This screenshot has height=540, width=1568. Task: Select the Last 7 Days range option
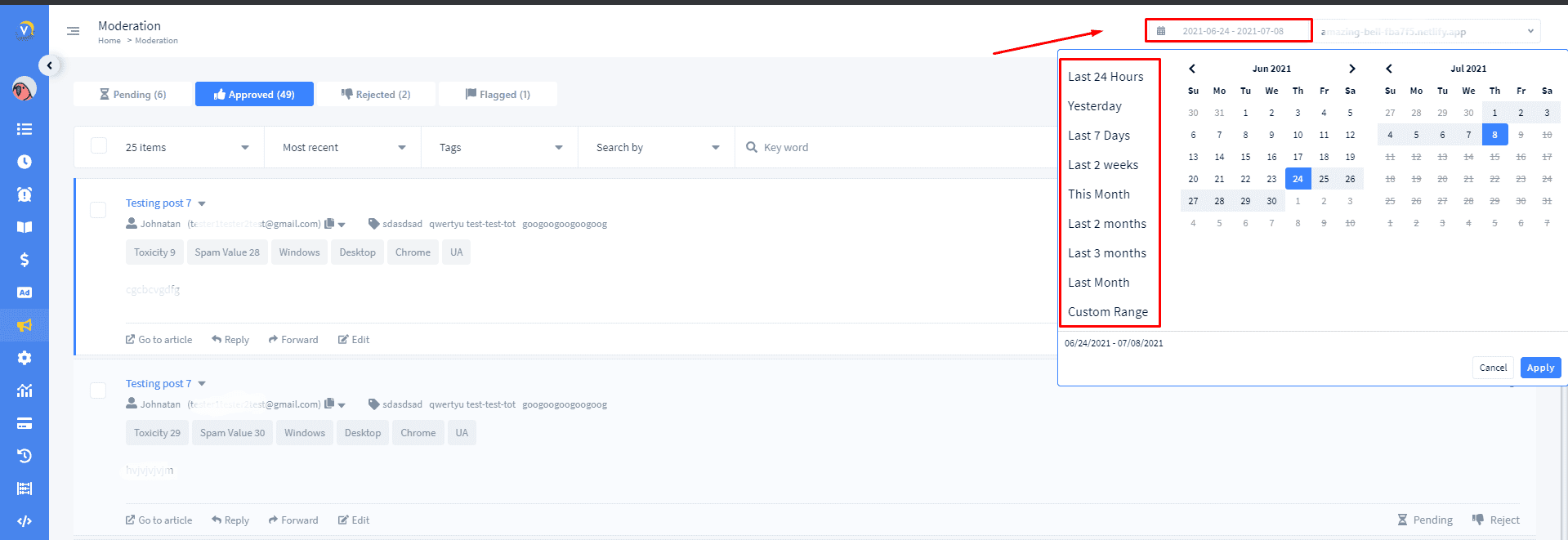click(1099, 136)
